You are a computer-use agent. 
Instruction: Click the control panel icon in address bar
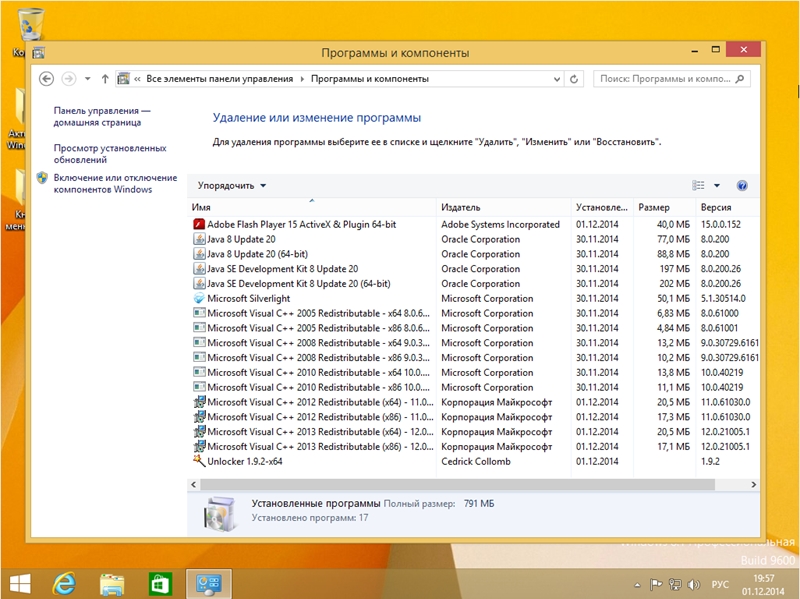coord(123,79)
